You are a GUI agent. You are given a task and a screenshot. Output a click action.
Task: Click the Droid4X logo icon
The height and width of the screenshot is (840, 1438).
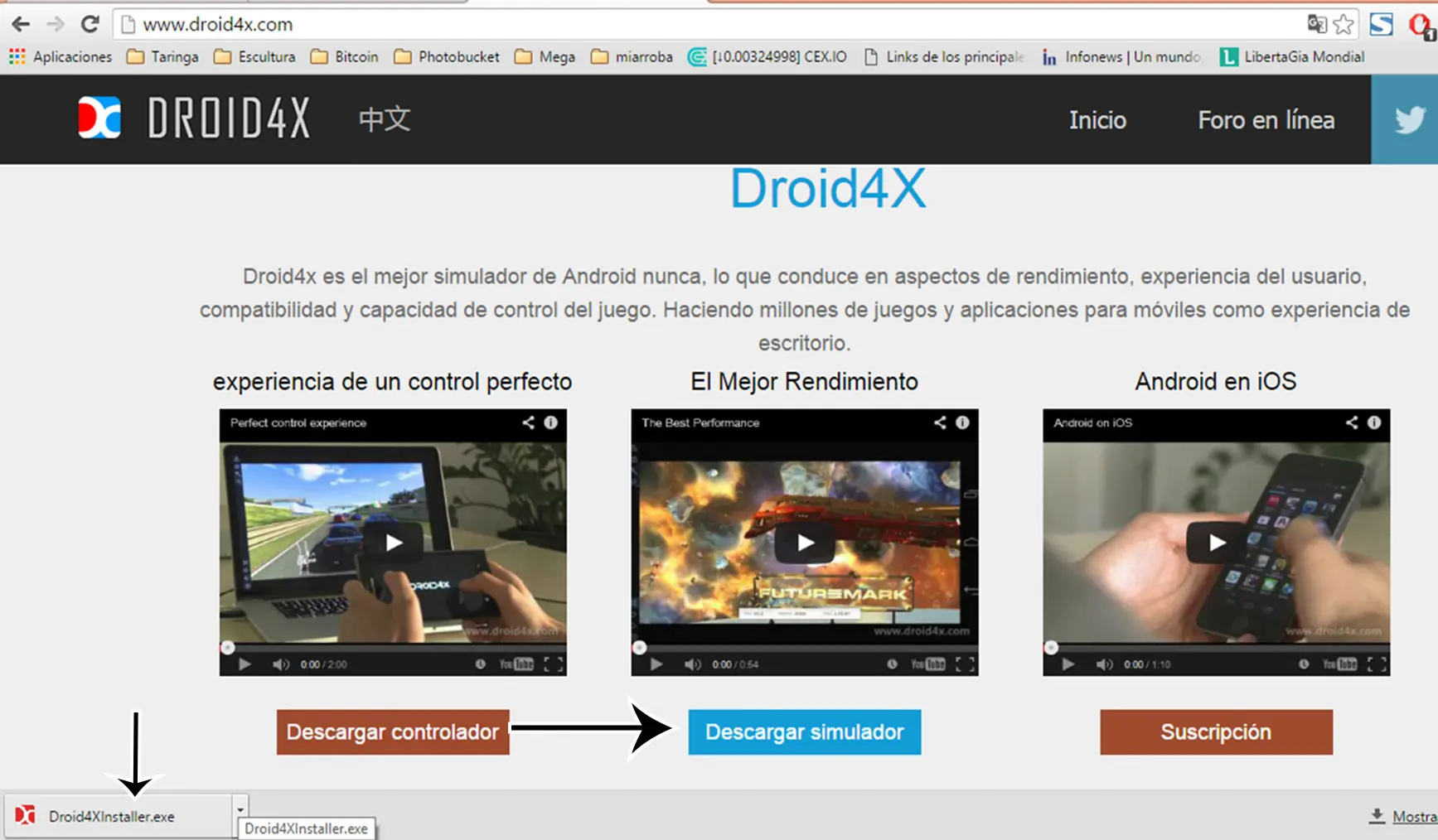[99, 118]
